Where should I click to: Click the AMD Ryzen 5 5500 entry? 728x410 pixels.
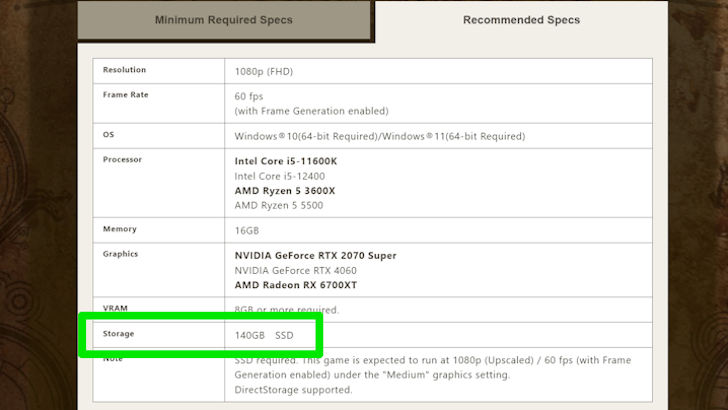point(280,205)
